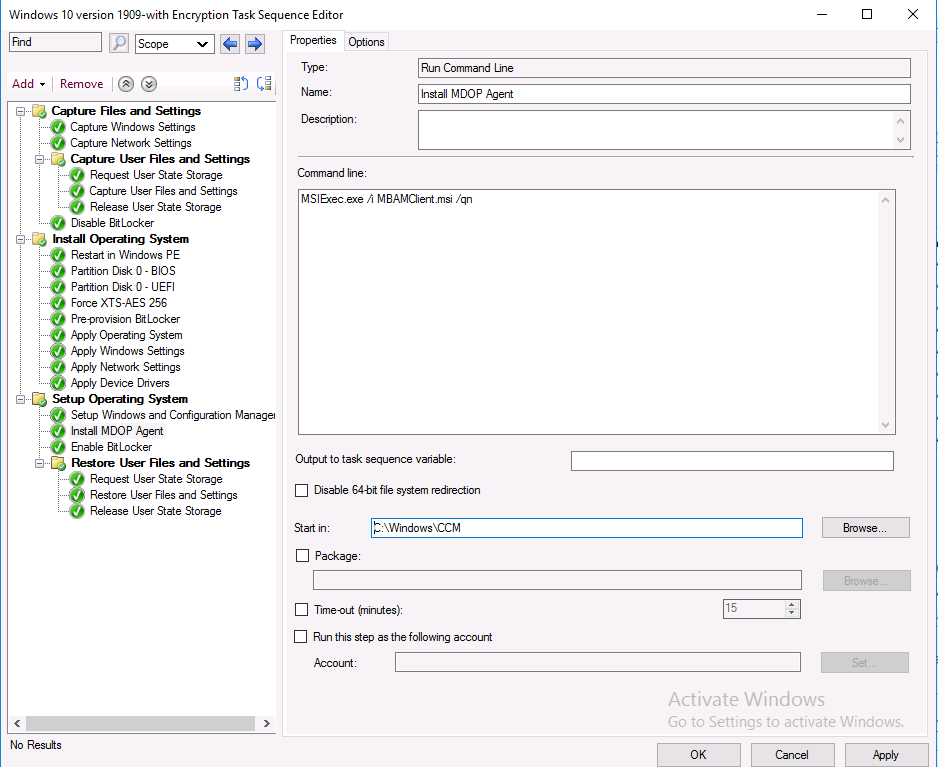Go to next search result arrow
The height and width of the screenshot is (767, 938).
[255, 43]
